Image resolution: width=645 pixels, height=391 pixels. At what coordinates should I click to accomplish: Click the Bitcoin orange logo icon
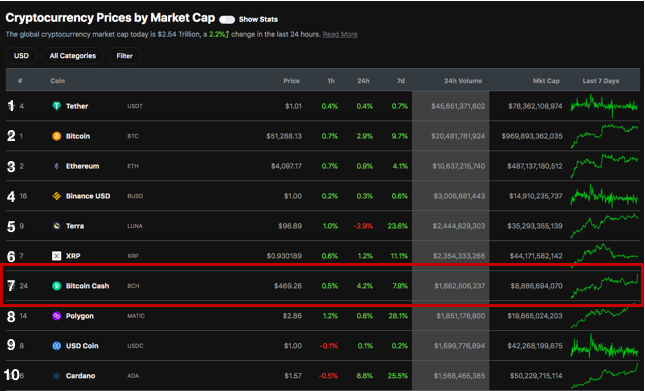(x=56, y=136)
